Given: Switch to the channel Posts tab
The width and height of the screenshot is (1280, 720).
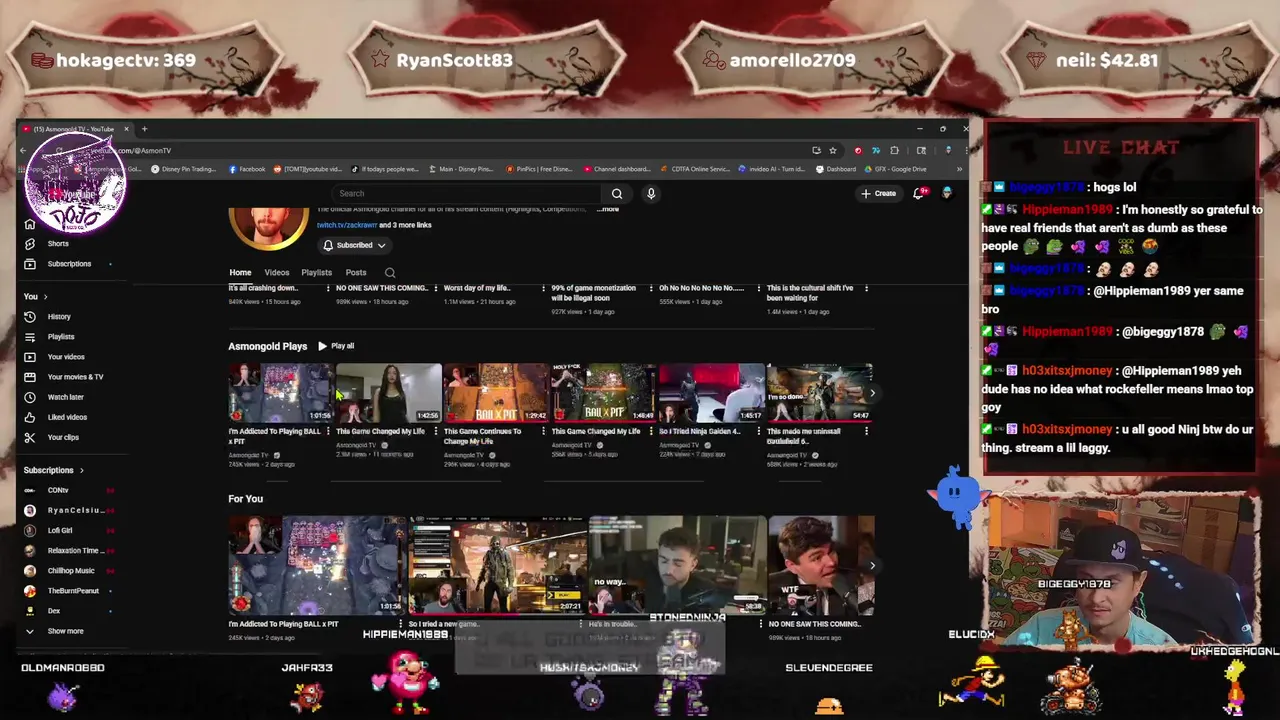Looking at the screenshot, I should click(356, 273).
